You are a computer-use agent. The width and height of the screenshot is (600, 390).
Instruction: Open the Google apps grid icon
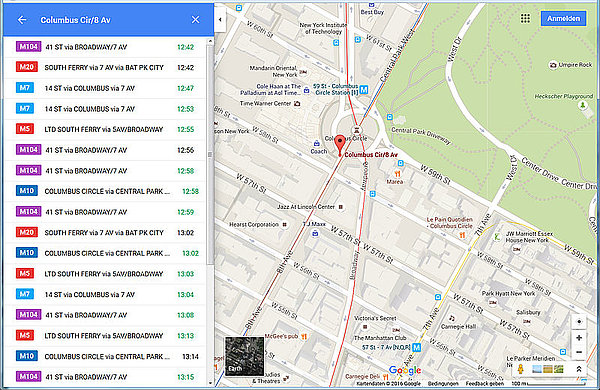pyautogui.click(x=525, y=18)
